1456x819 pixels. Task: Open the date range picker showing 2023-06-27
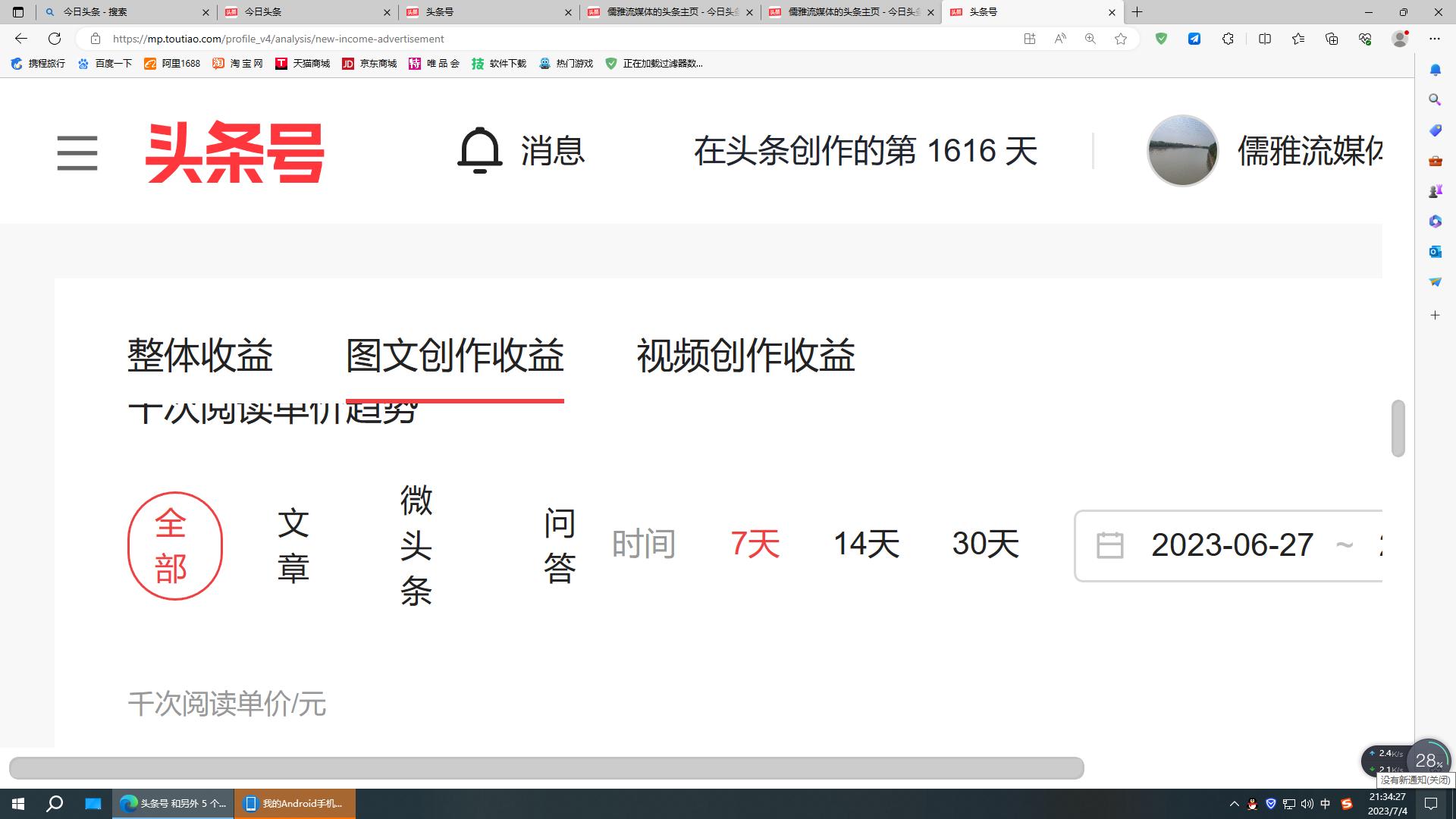point(1232,544)
